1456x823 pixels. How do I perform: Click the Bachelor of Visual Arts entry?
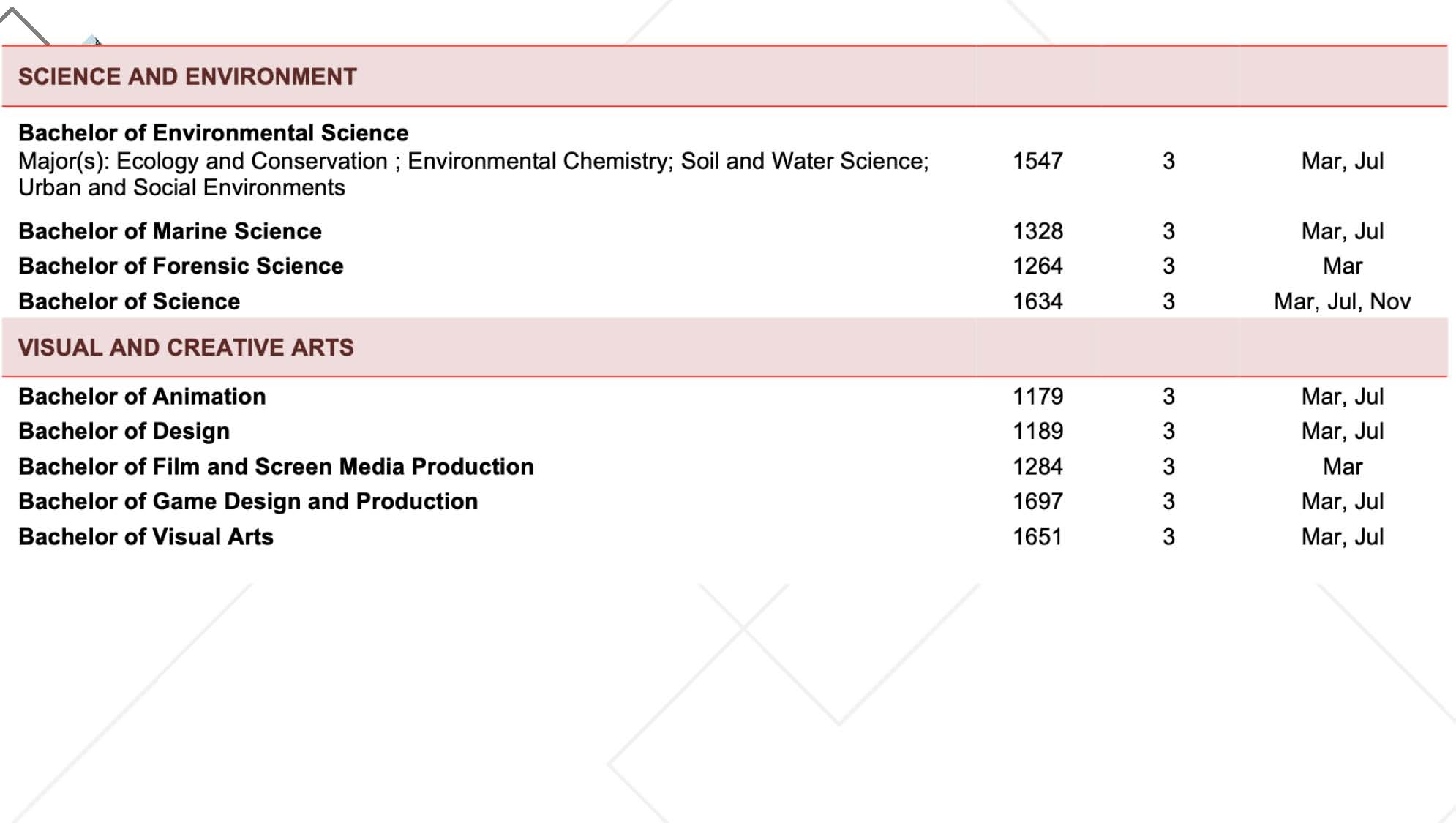click(x=146, y=537)
